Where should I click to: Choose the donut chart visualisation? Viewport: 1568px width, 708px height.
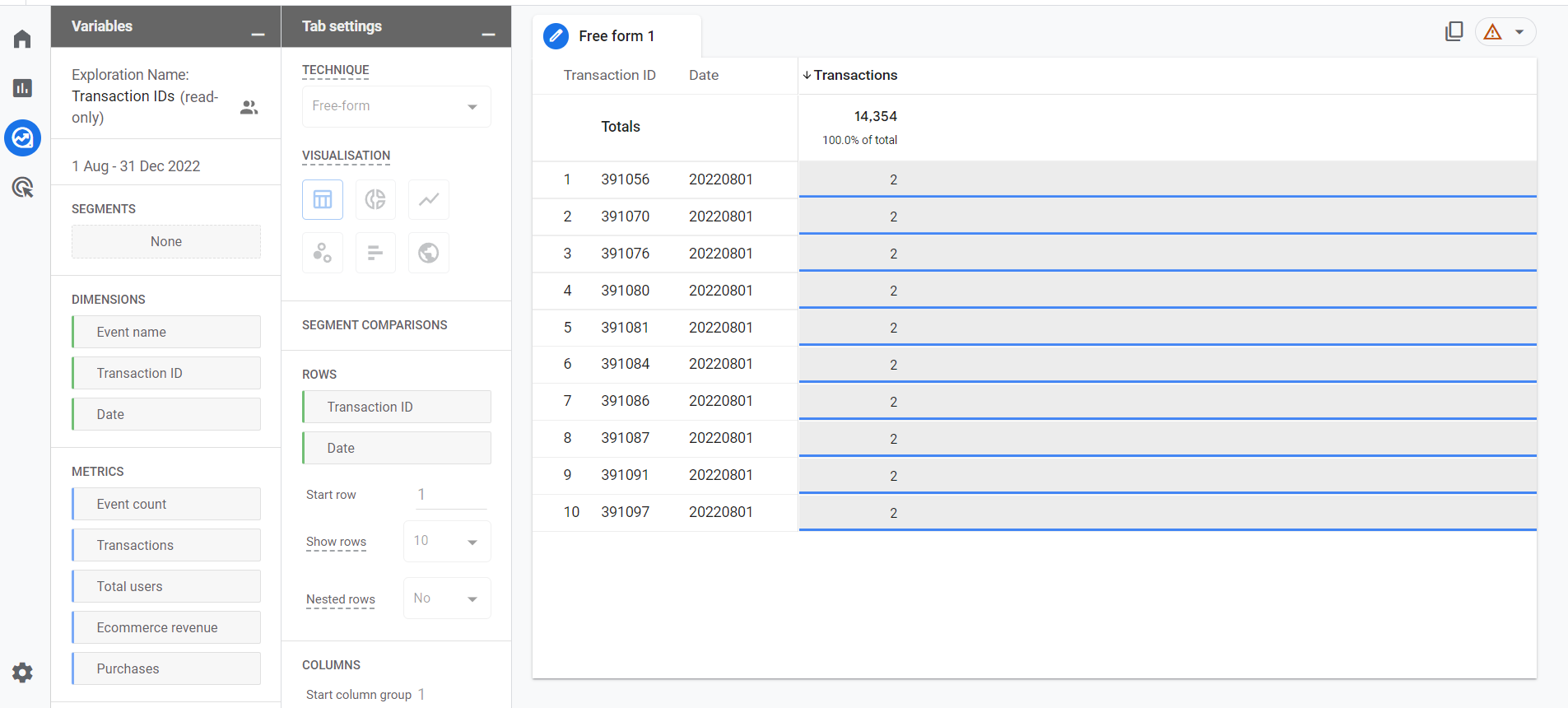tap(375, 200)
